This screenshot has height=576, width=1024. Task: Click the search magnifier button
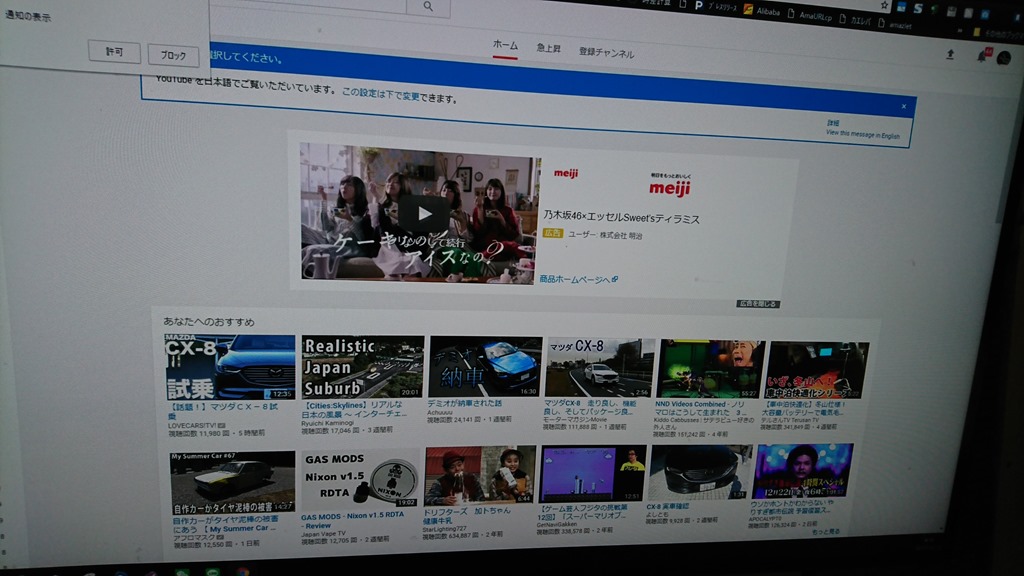(x=428, y=7)
